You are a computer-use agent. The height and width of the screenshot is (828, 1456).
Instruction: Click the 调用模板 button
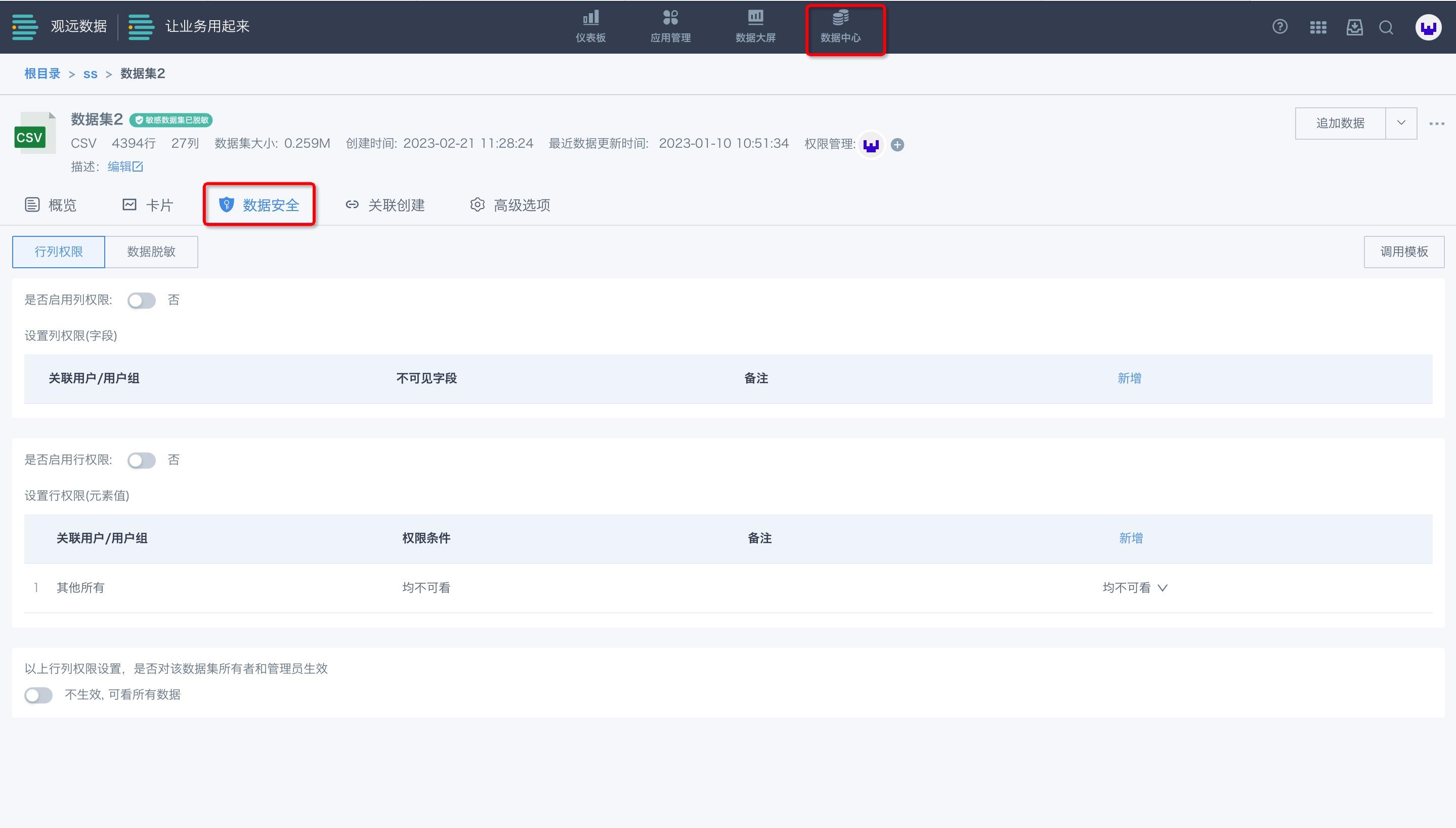[x=1404, y=252]
